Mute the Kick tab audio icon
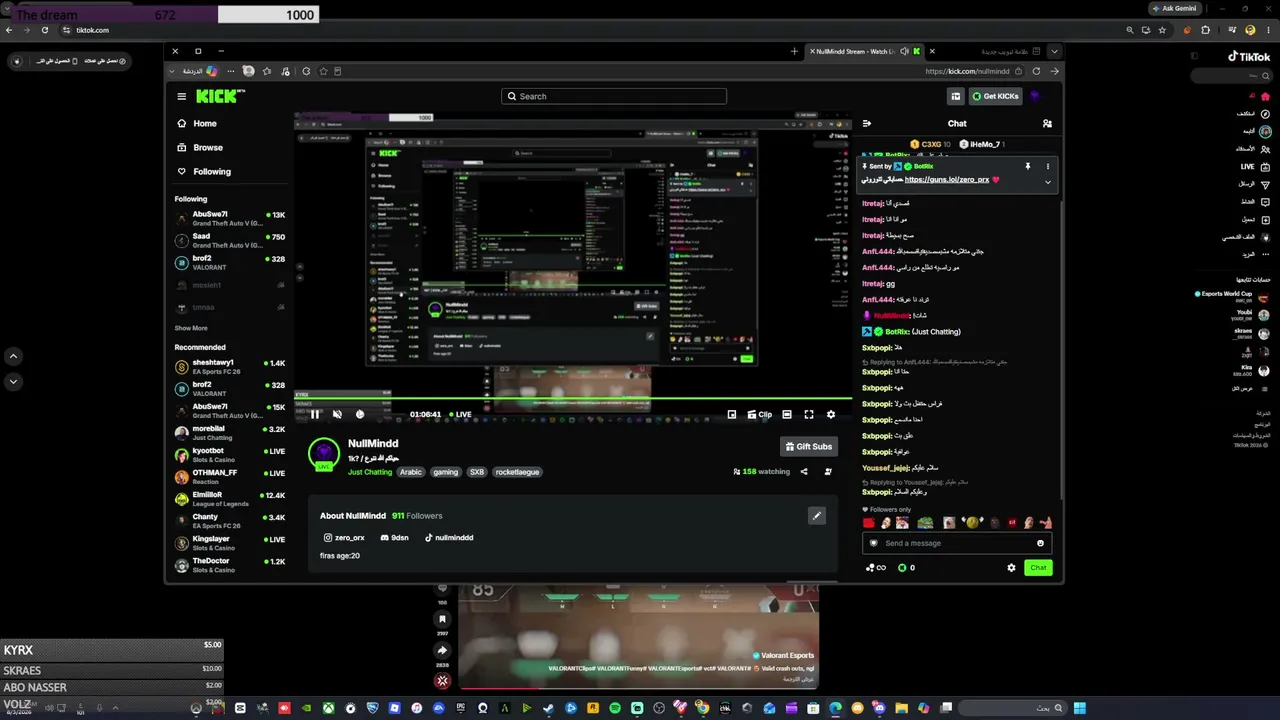 pos(904,51)
